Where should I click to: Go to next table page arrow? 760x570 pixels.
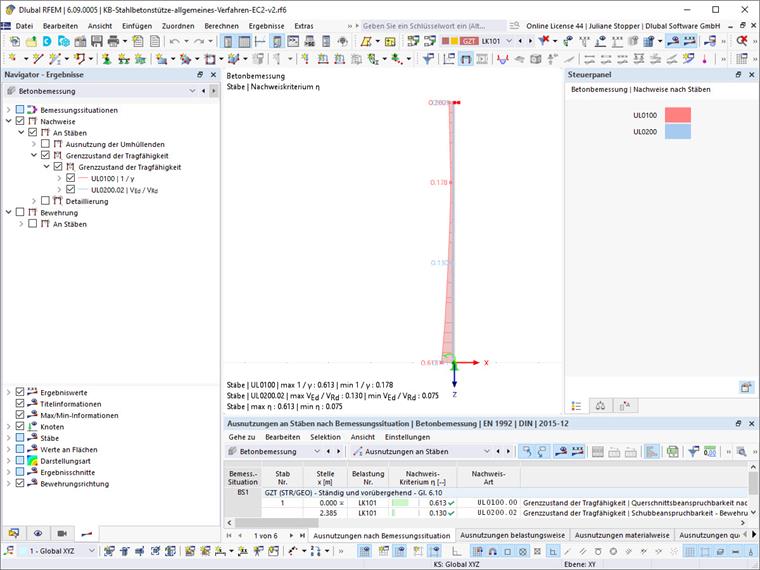[291, 536]
